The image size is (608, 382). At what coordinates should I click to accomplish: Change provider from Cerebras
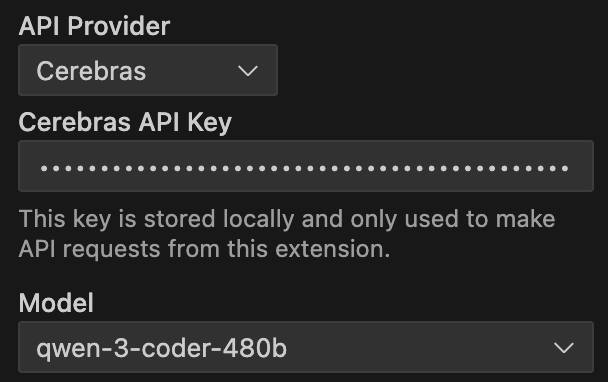pyautogui.click(x=148, y=70)
